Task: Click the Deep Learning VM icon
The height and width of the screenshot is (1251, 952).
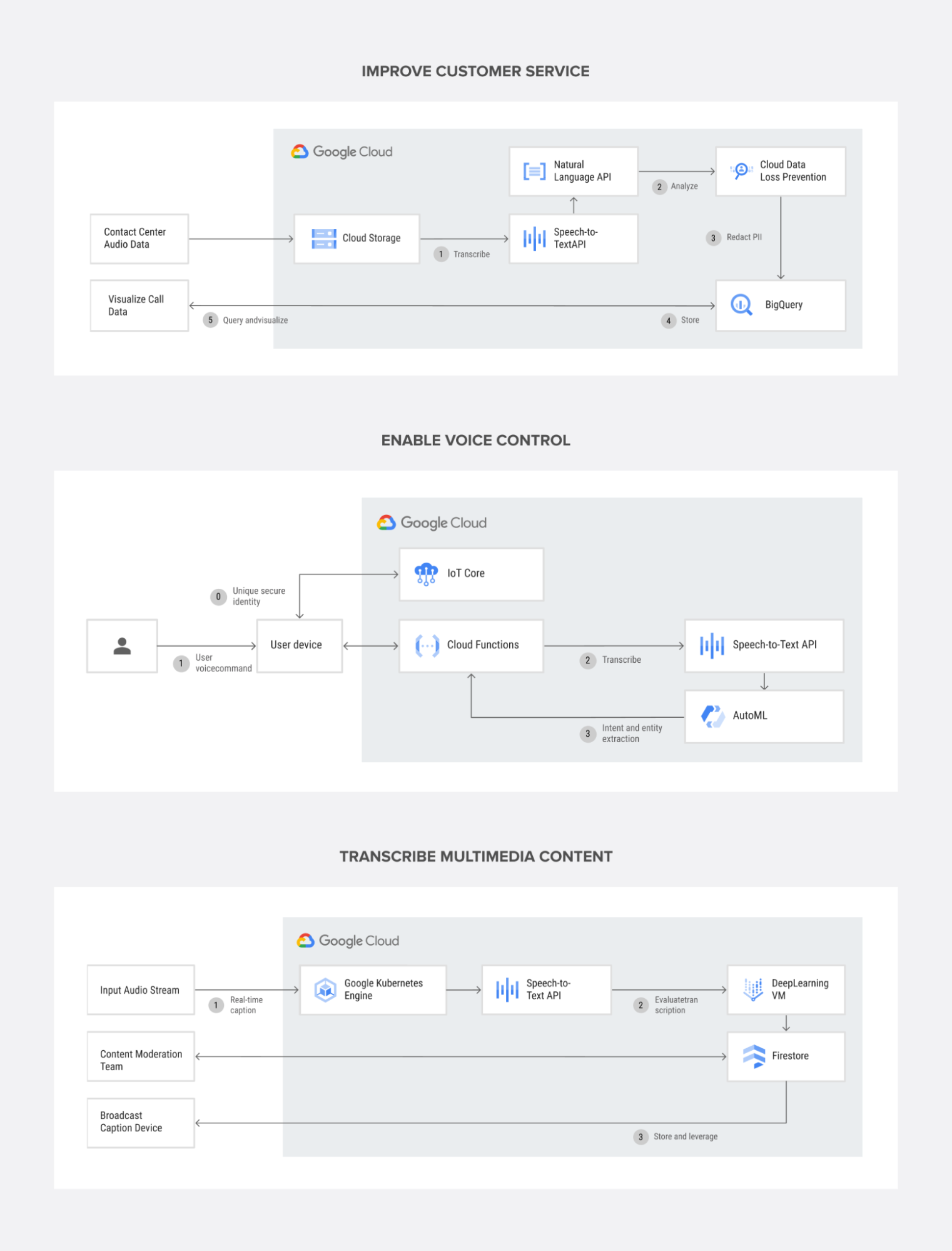Action: pos(753,989)
